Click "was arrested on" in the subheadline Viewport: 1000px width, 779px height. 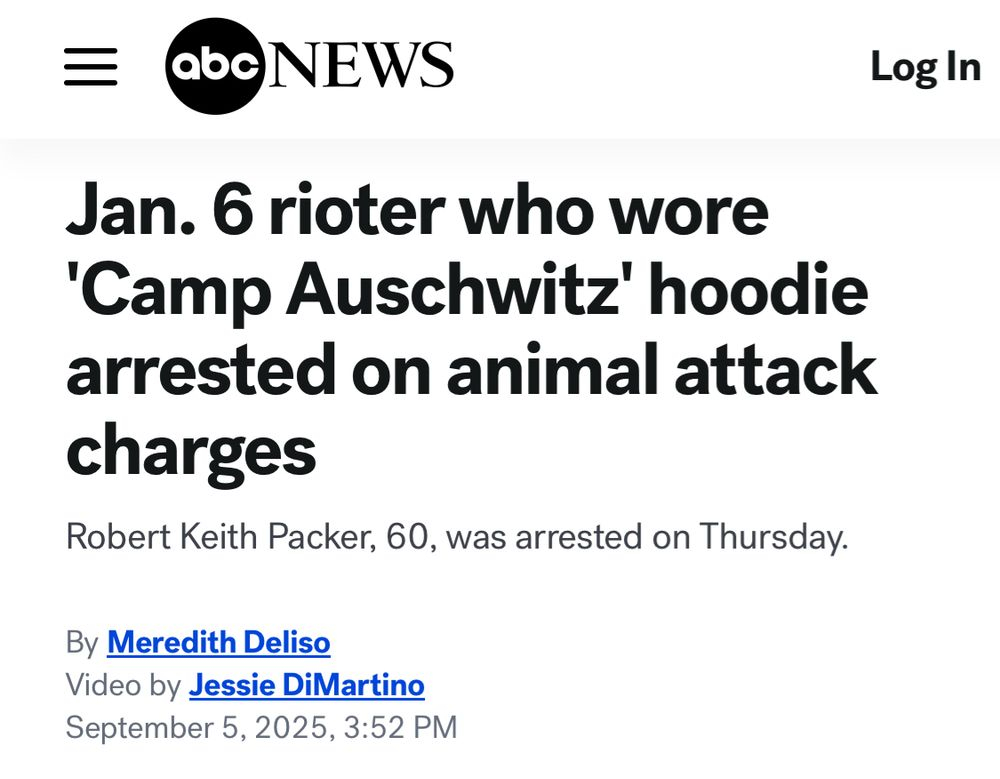pyautogui.click(x=562, y=537)
